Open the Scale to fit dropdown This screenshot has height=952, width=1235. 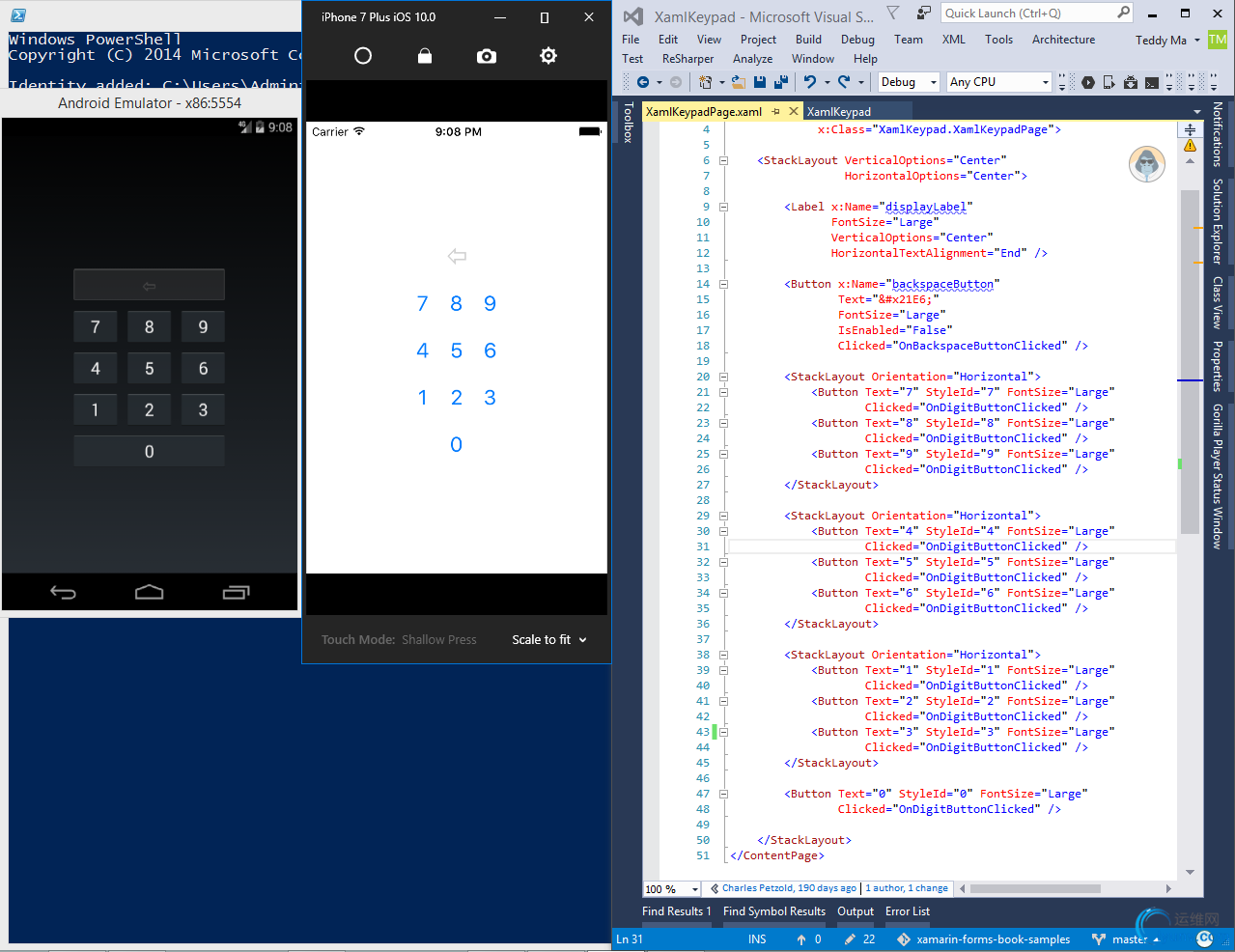[548, 639]
